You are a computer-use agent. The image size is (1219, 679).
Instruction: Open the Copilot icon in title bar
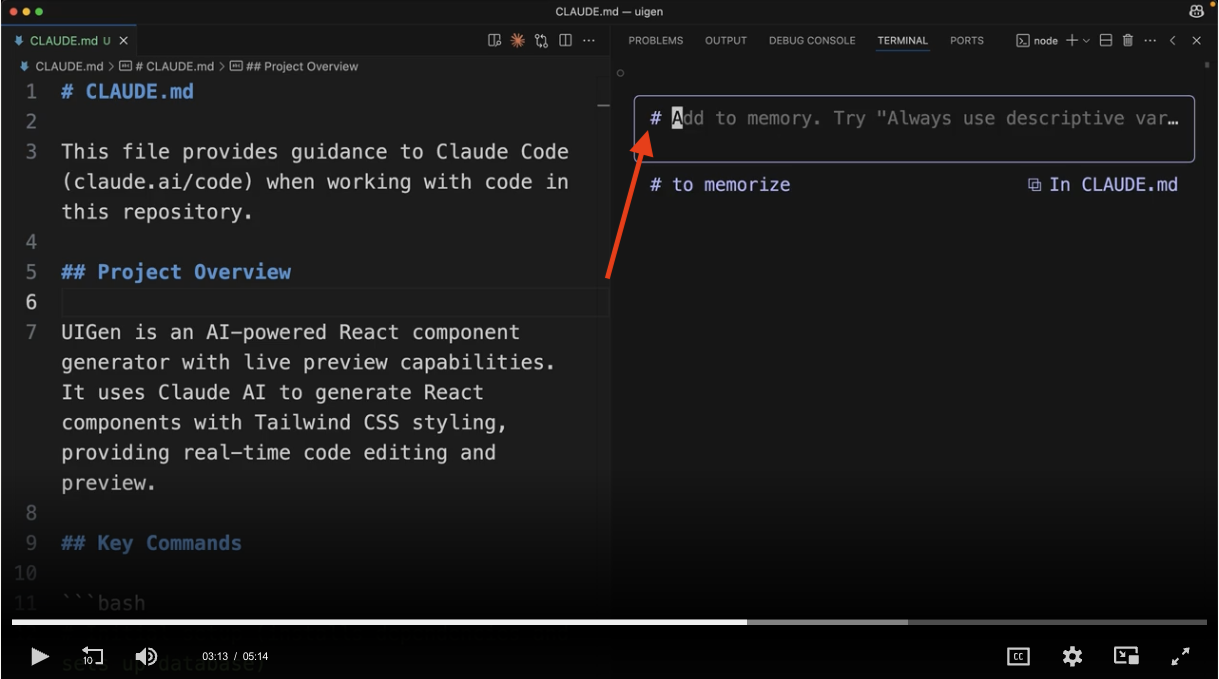point(1196,11)
